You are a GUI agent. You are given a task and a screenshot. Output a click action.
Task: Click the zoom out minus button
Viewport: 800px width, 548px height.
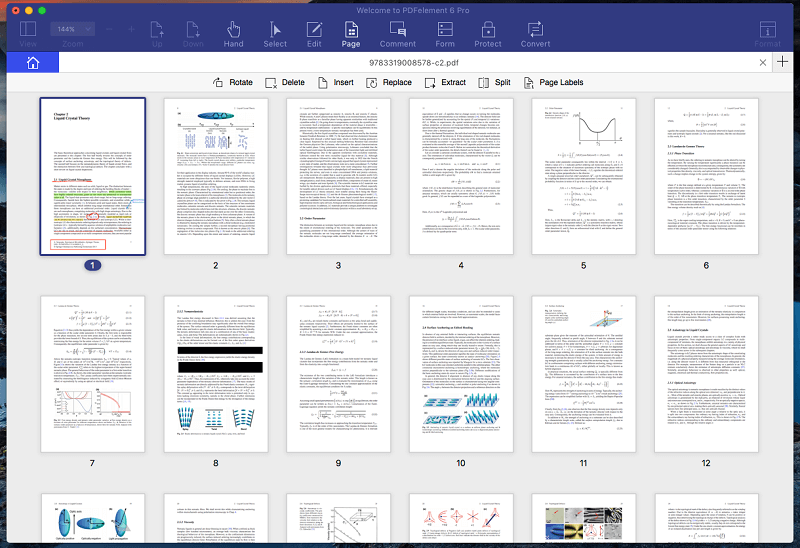[109, 29]
